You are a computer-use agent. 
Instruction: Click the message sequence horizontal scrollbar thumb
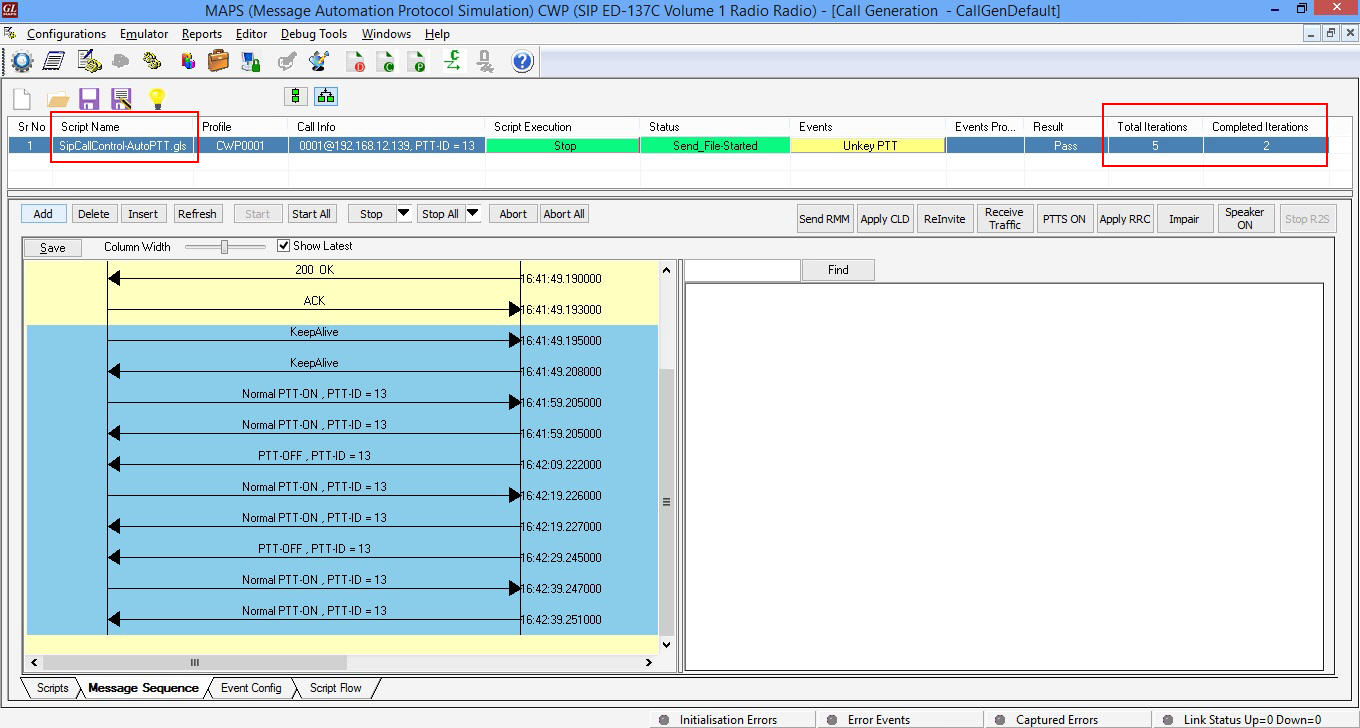(195, 662)
